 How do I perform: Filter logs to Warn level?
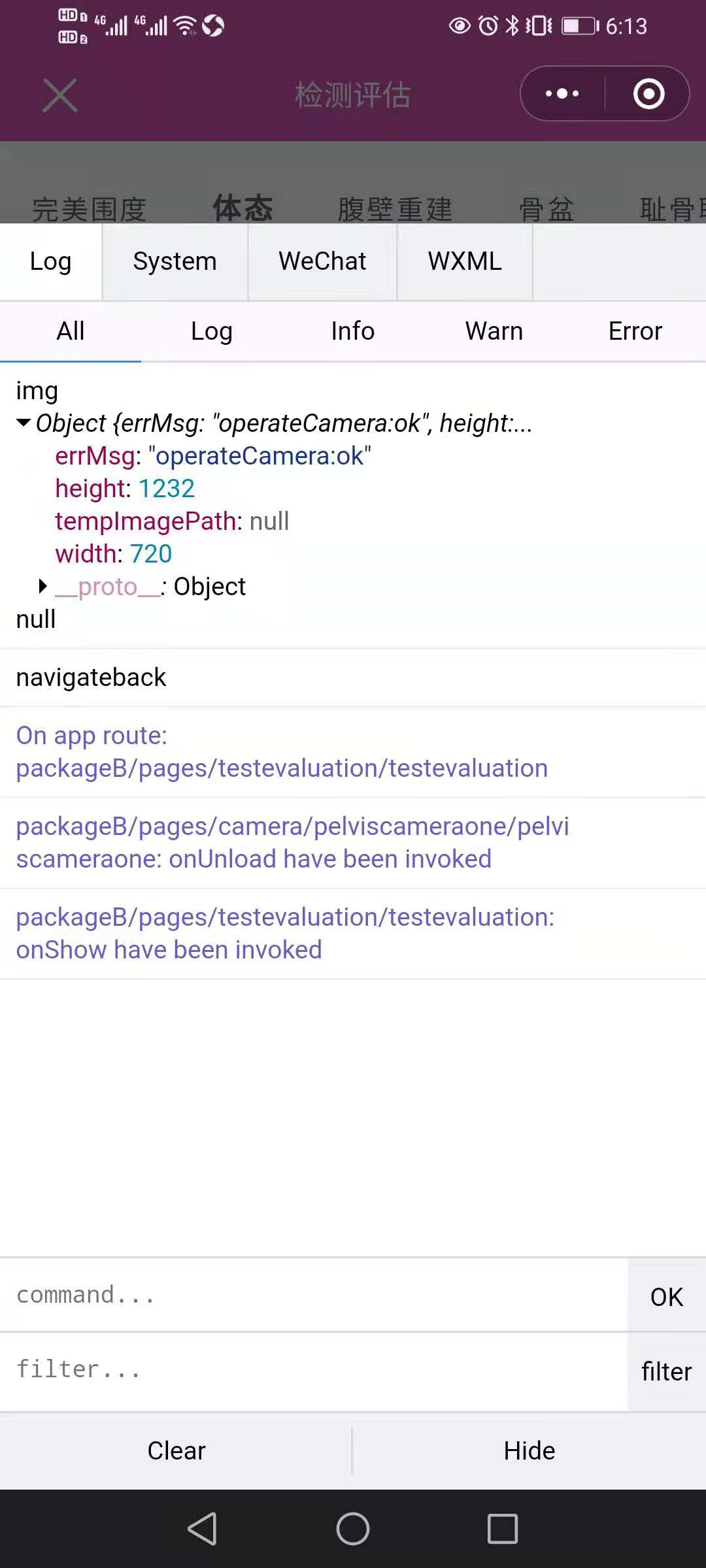(x=494, y=331)
